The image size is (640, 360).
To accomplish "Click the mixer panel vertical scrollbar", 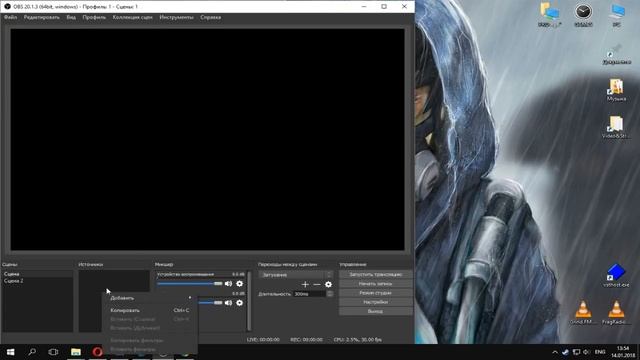I will [249, 301].
